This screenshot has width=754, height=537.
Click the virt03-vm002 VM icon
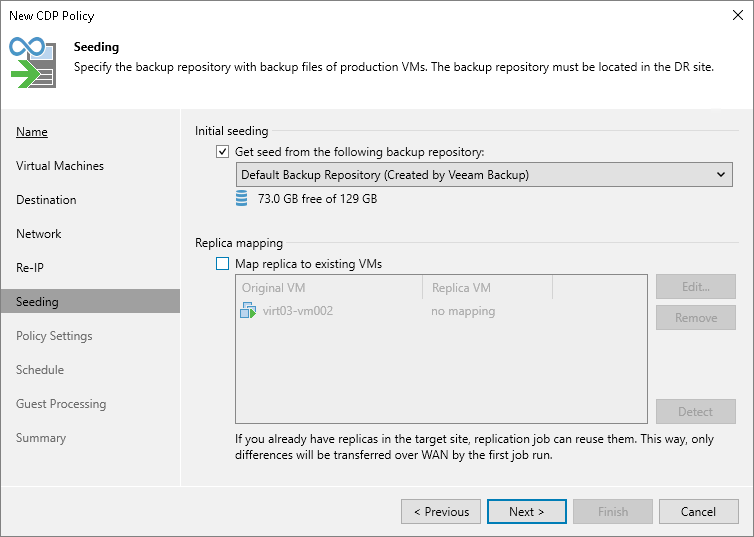248,311
